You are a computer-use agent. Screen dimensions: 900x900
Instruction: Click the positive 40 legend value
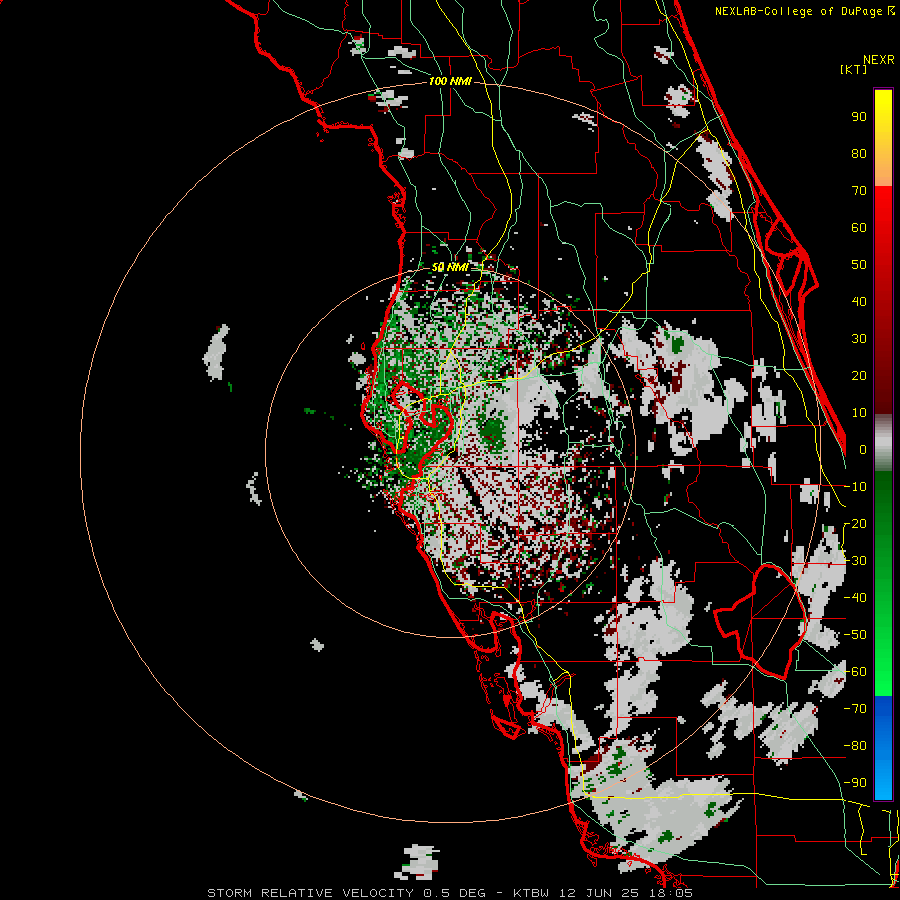point(859,302)
